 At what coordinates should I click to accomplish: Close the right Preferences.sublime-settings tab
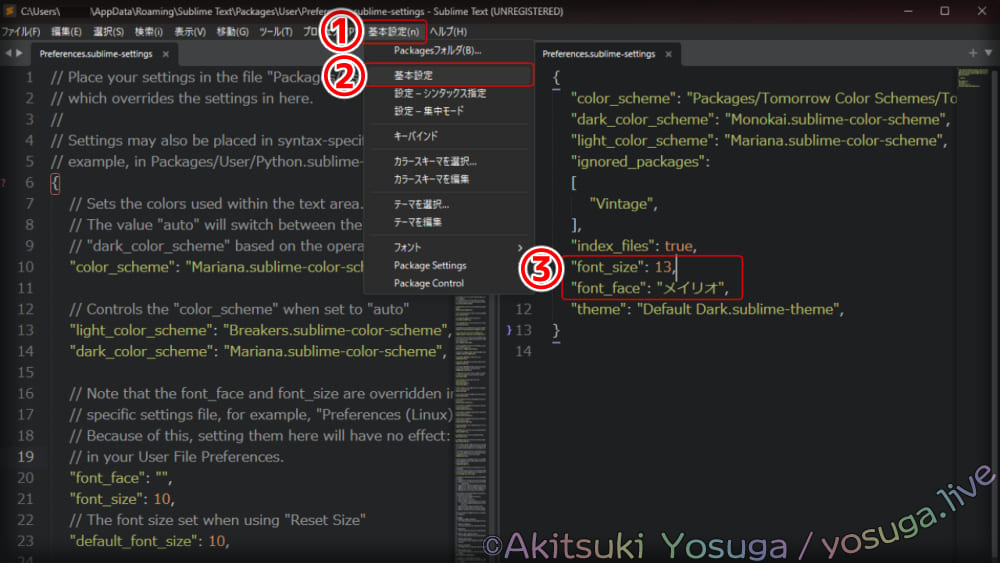click(x=669, y=54)
